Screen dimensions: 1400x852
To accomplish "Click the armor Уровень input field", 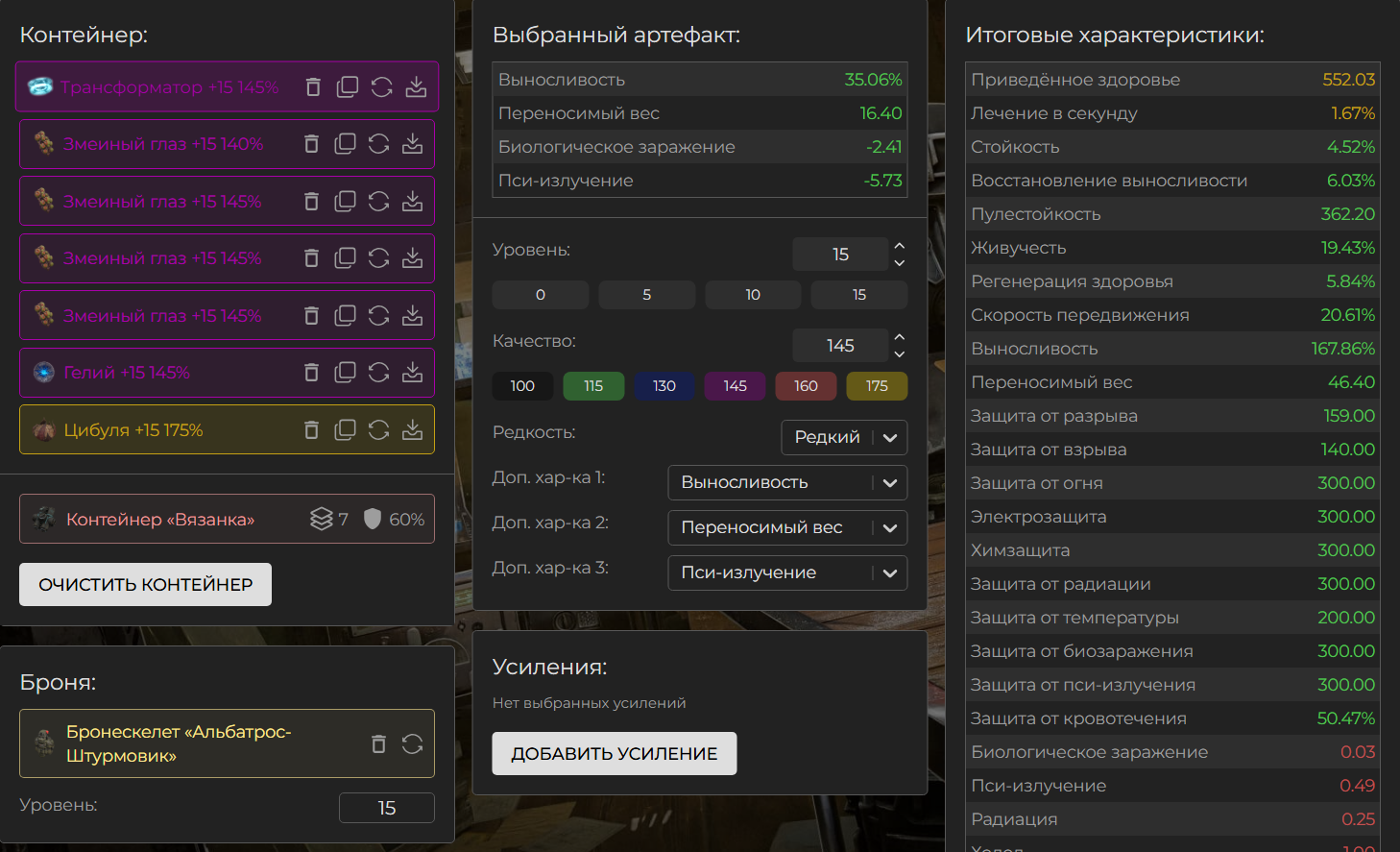I will (386, 808).
